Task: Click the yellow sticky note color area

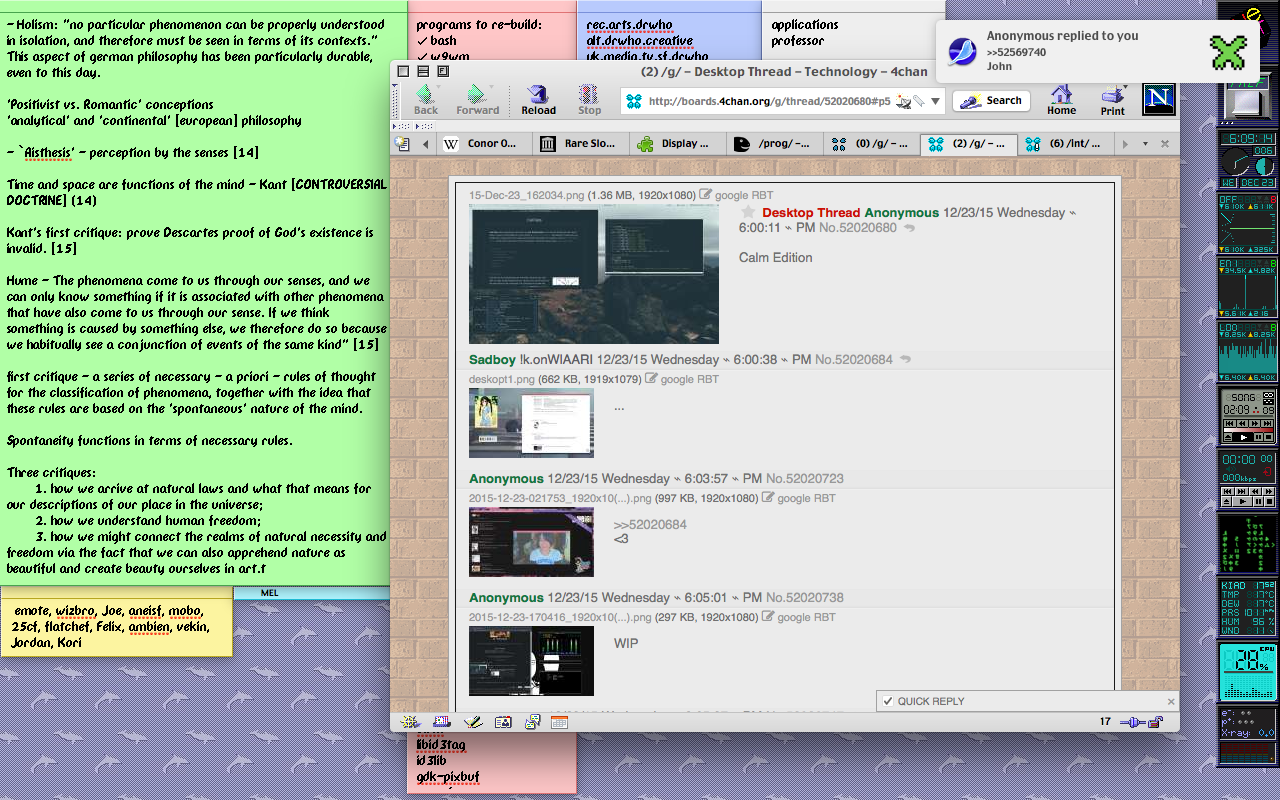Action: coord(116,627)
